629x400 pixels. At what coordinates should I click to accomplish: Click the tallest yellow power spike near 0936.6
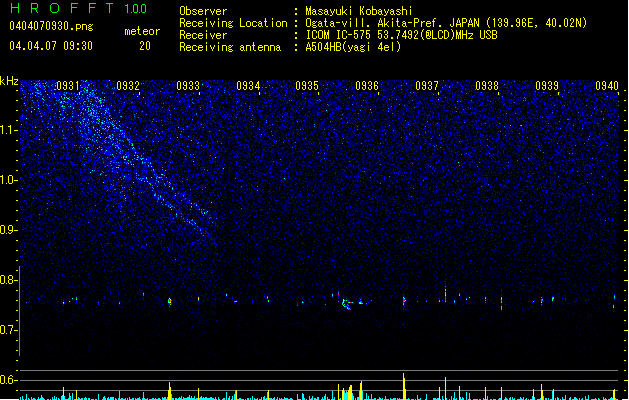pyautogui.click(x=404, y=386)
